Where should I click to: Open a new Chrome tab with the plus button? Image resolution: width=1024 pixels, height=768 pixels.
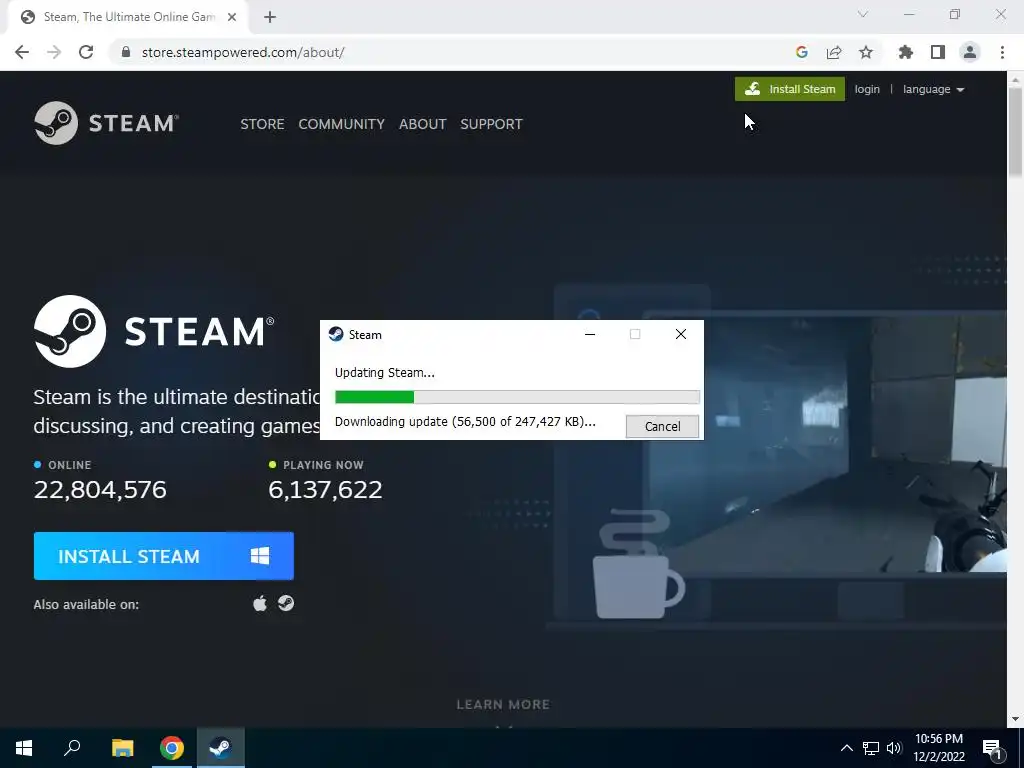click(x=270, y=17)
